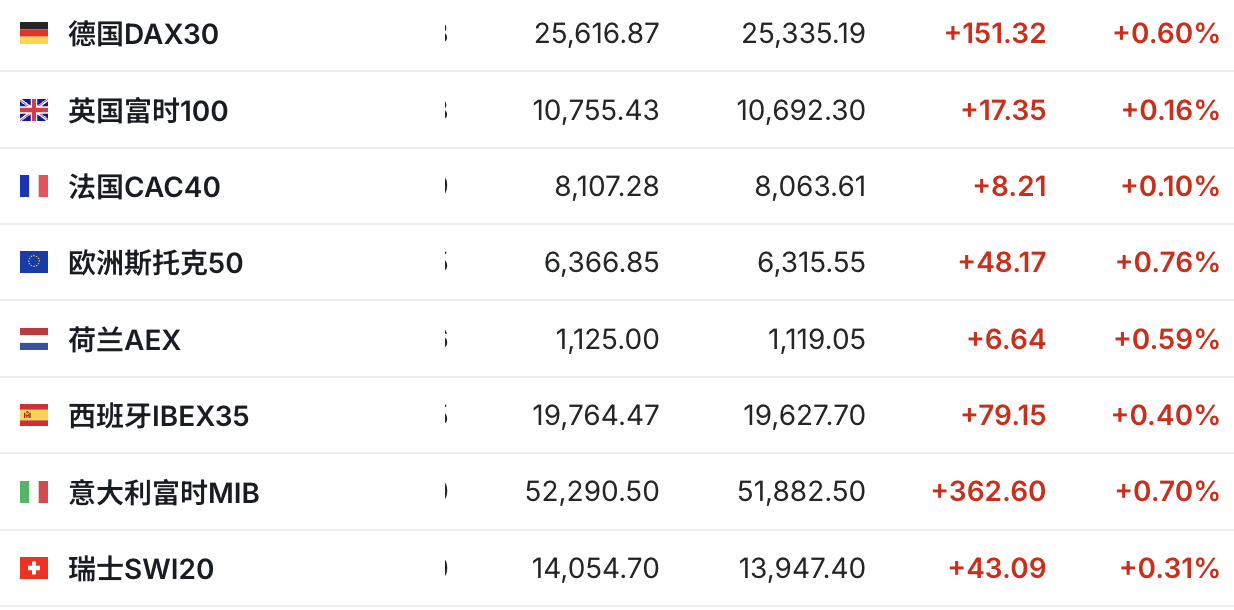Open the 法国CAC40 index link
Screen dimensions: 1234x610
tap(144, 186)
